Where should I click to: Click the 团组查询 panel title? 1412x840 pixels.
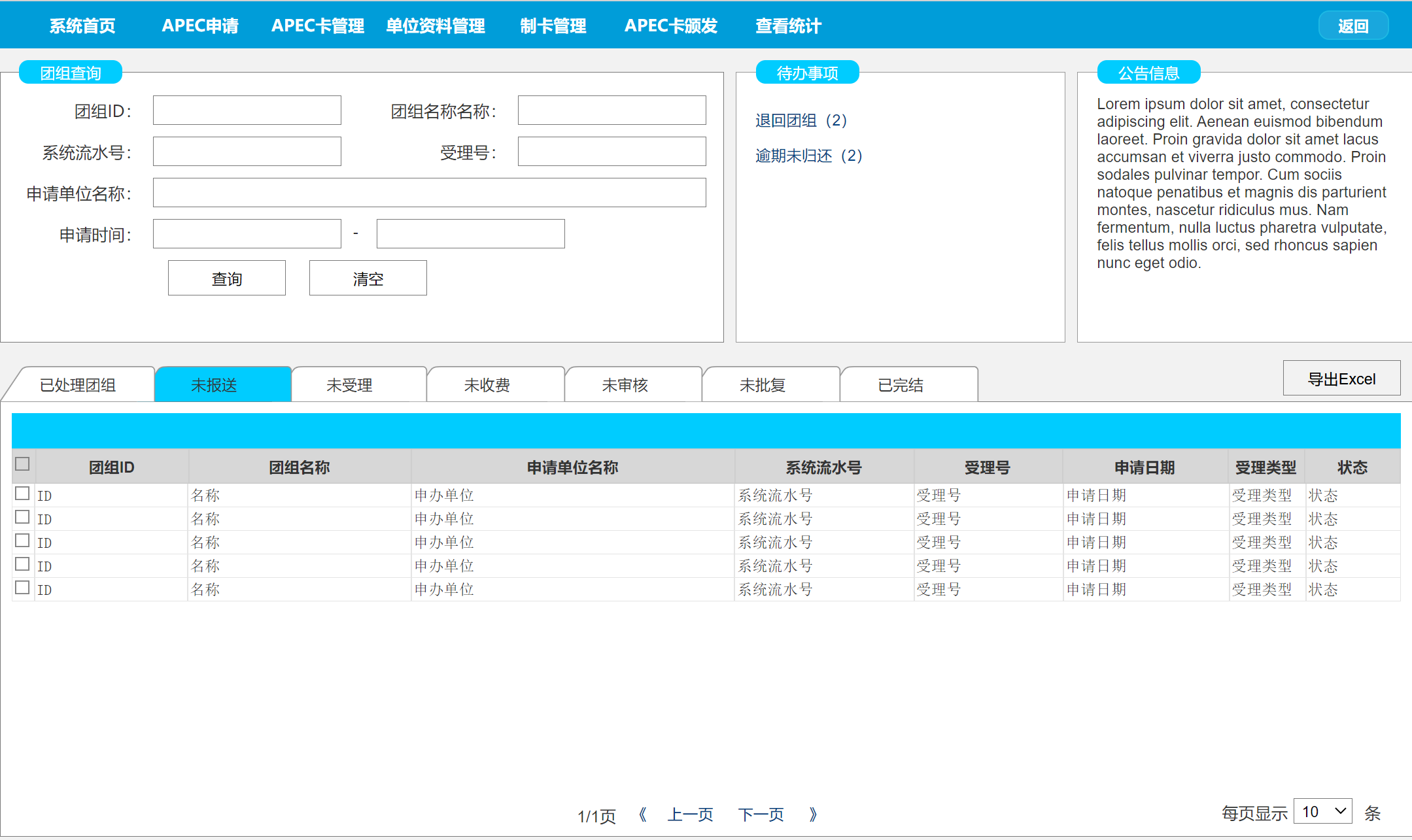click(x=71, y=73)
